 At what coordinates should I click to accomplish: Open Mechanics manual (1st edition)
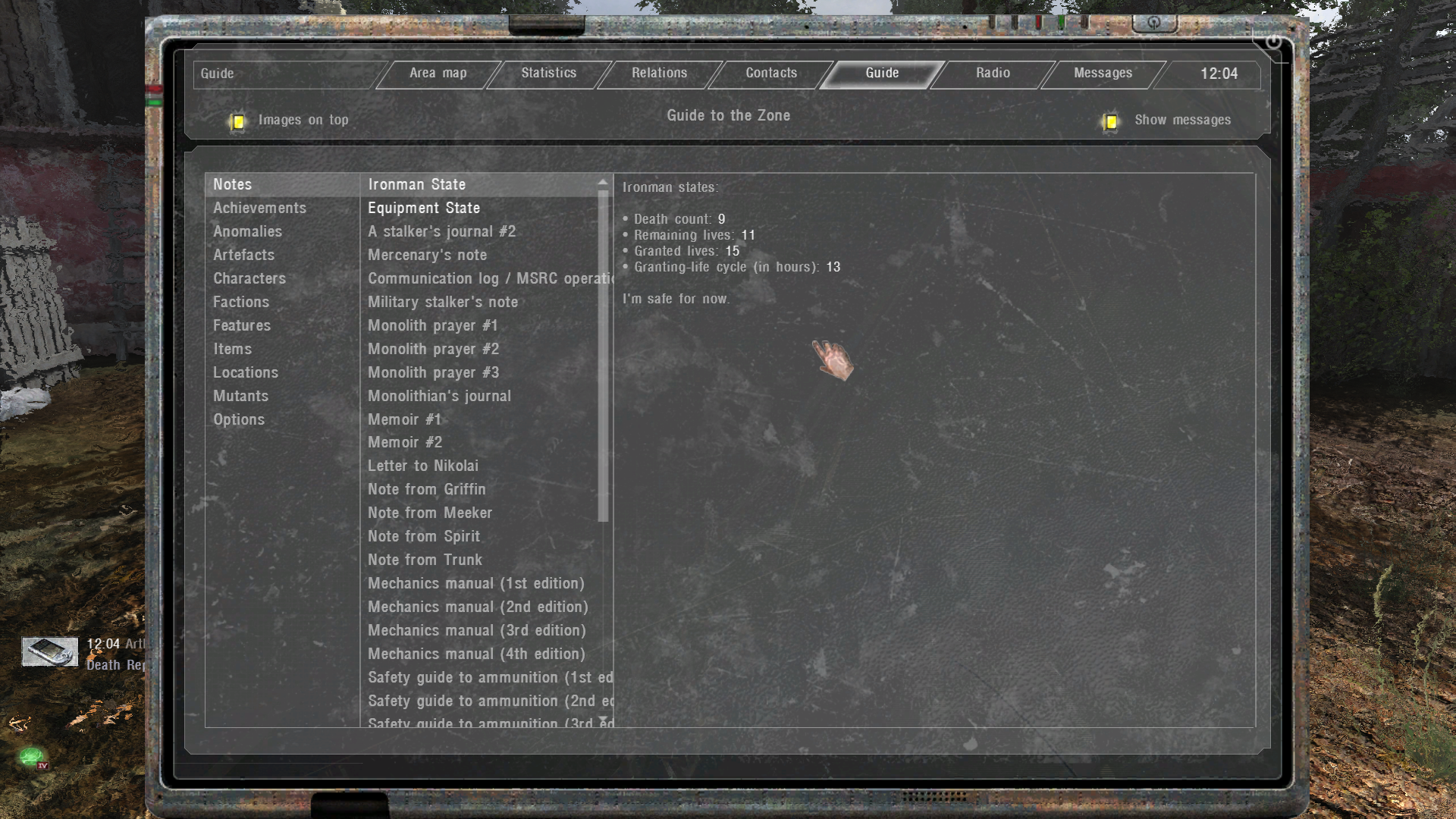[479, 584]
